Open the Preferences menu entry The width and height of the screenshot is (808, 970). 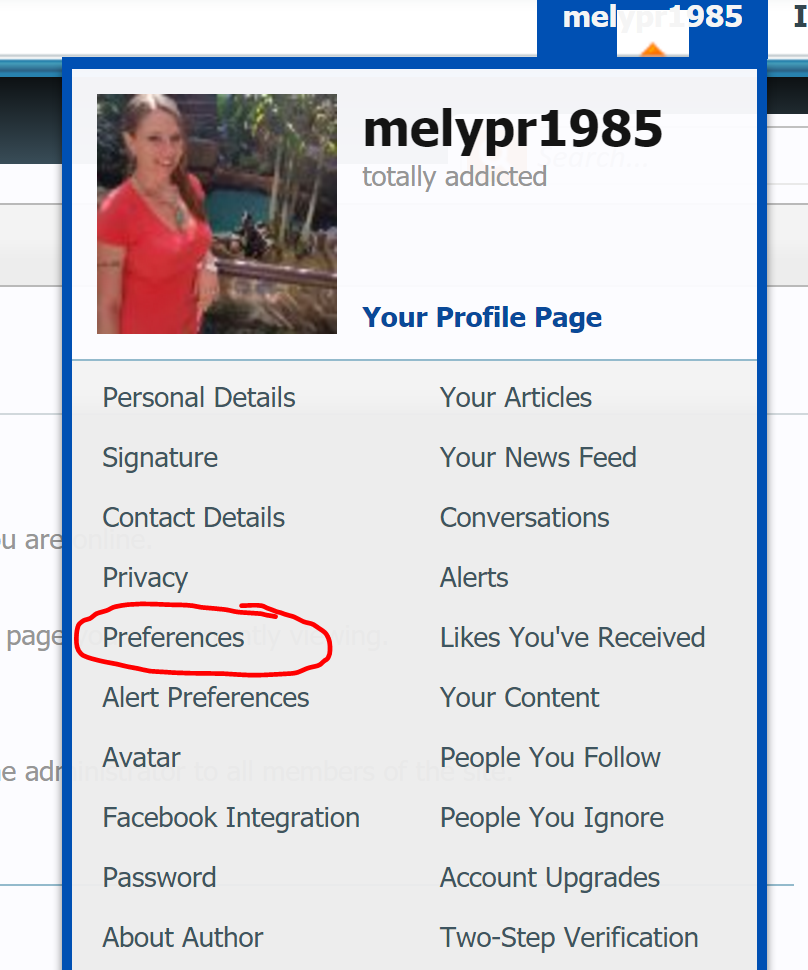pyautogui.click(x=173, y=638)
